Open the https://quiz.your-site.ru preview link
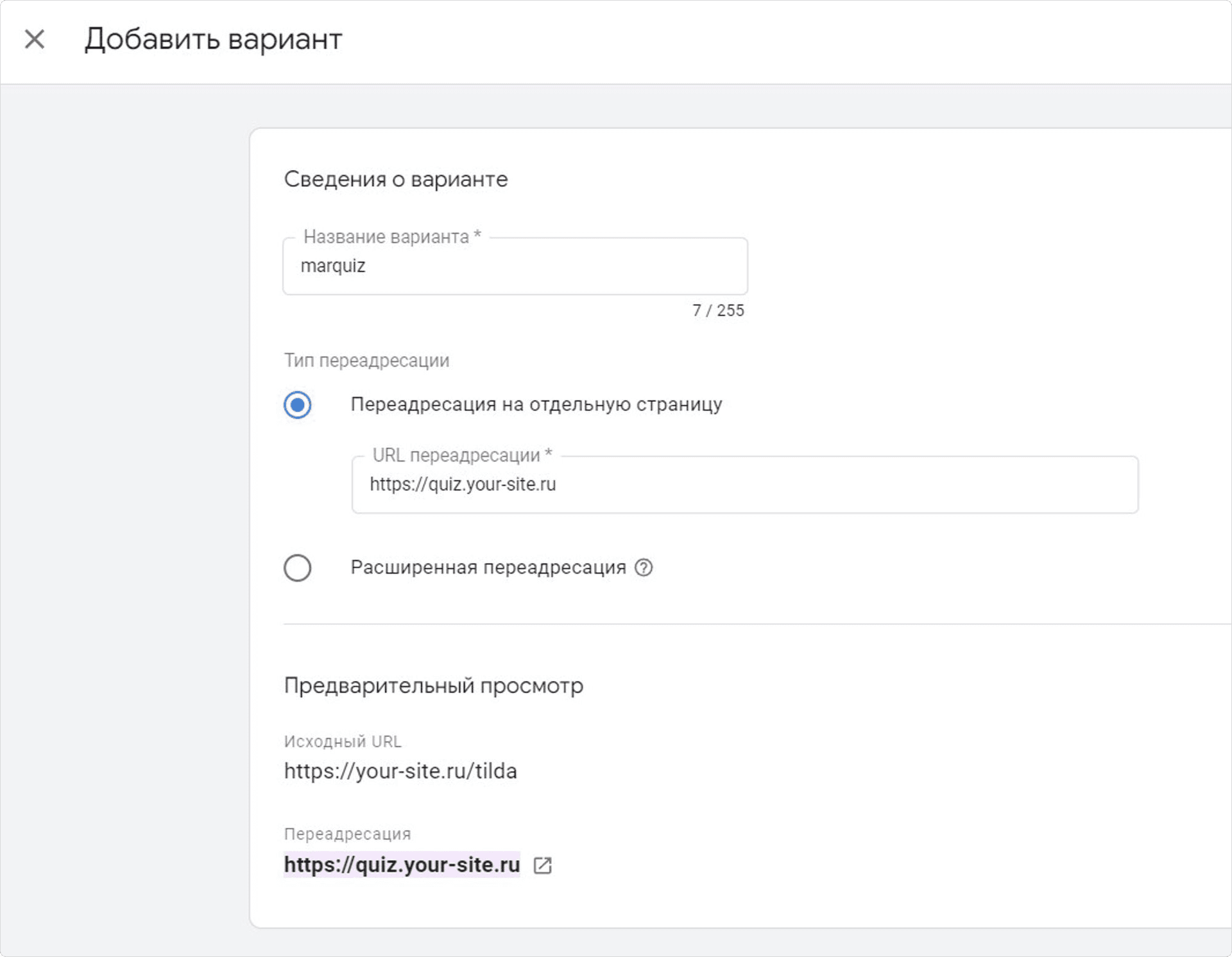The width and height of the screenshot is (1232, 957). tap(402, 865)
